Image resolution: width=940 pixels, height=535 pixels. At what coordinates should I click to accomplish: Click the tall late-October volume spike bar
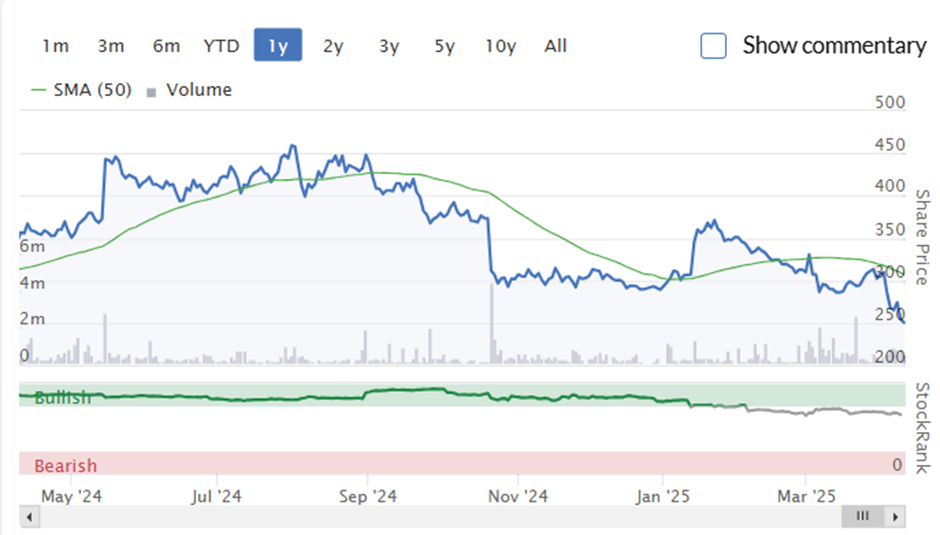point(492,324)
